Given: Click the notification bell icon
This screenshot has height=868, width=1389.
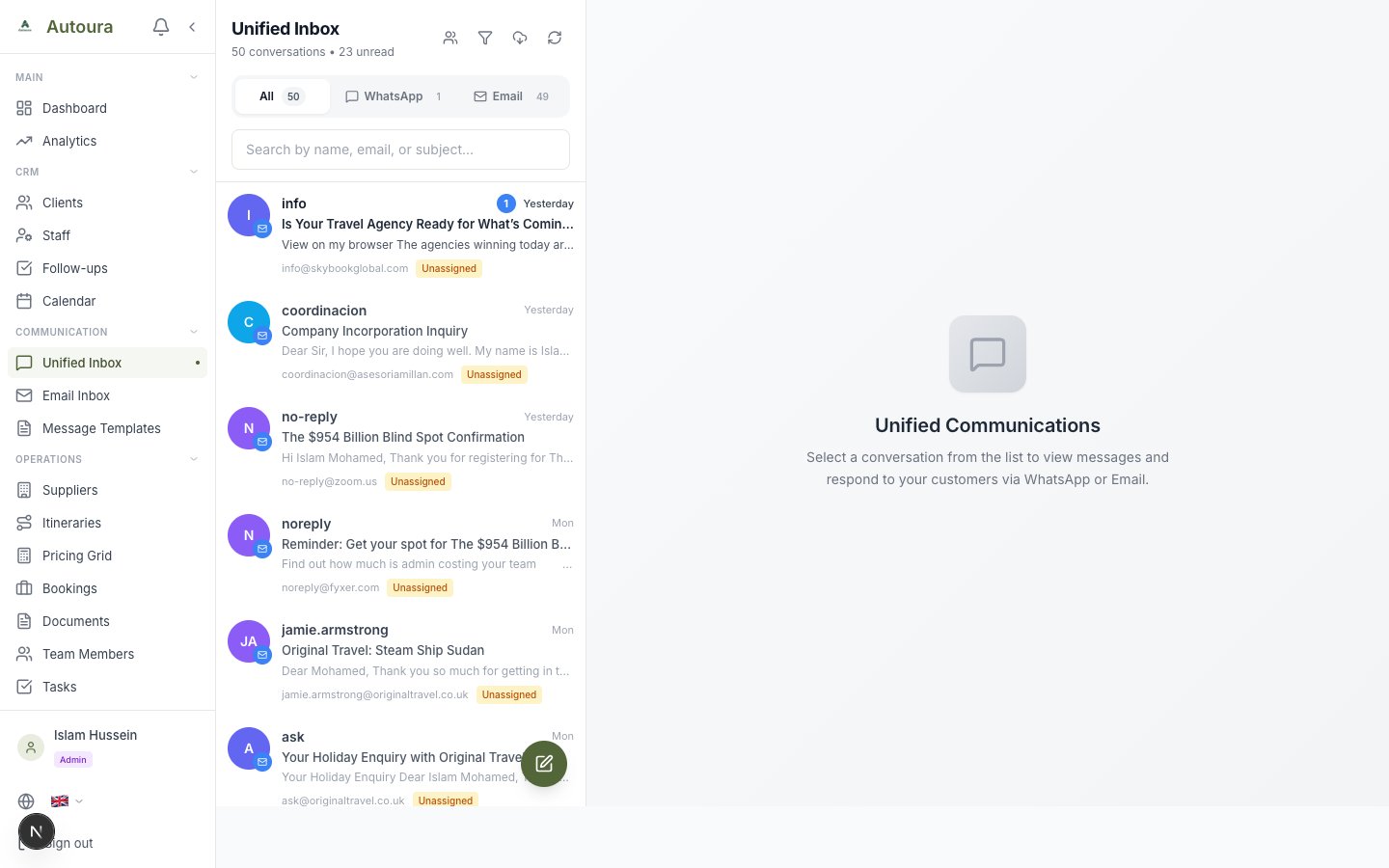Looking at the screenshot, I should tap(161, 27).
